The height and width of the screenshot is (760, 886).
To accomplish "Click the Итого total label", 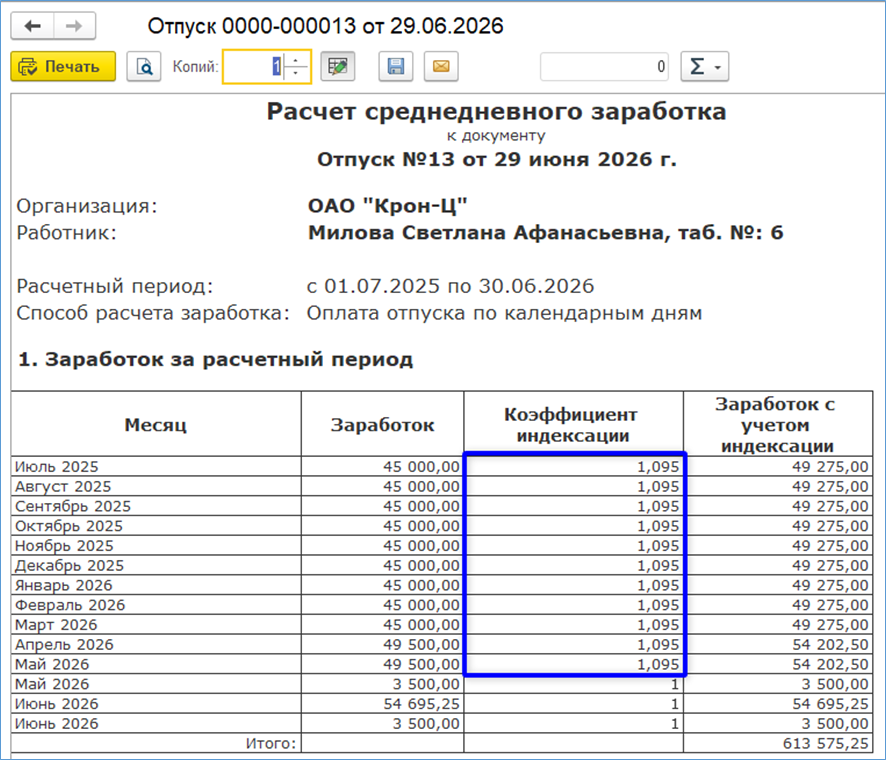I will [x=271, y=744].
